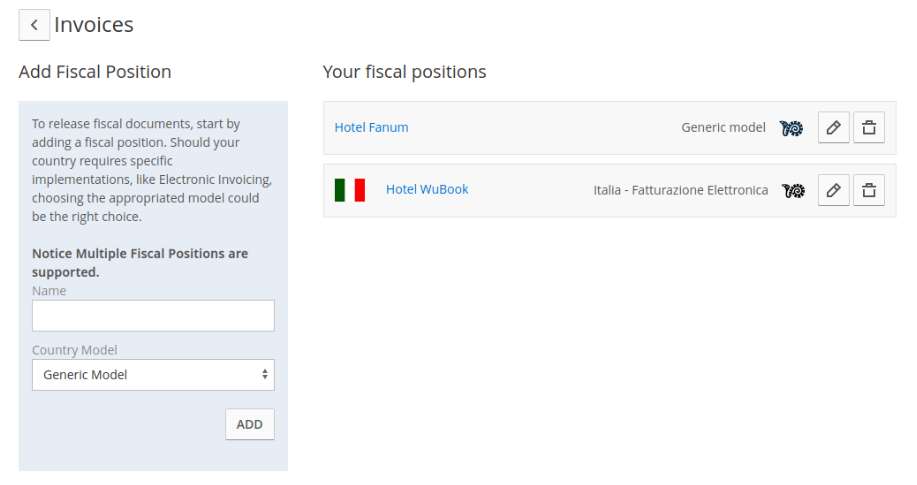Click the Add Fiscal Position heading

pos(95,72)
